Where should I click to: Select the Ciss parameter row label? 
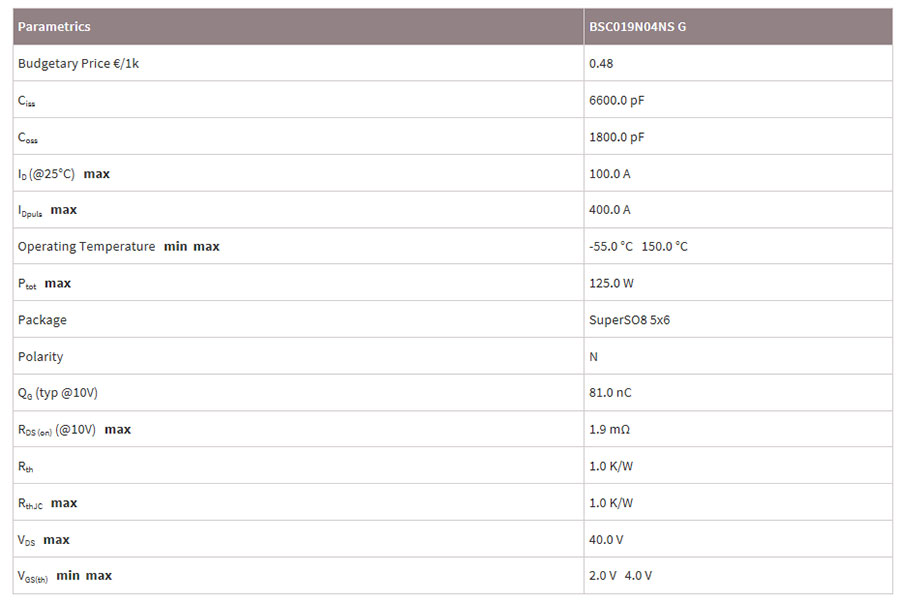pos(27,101)
